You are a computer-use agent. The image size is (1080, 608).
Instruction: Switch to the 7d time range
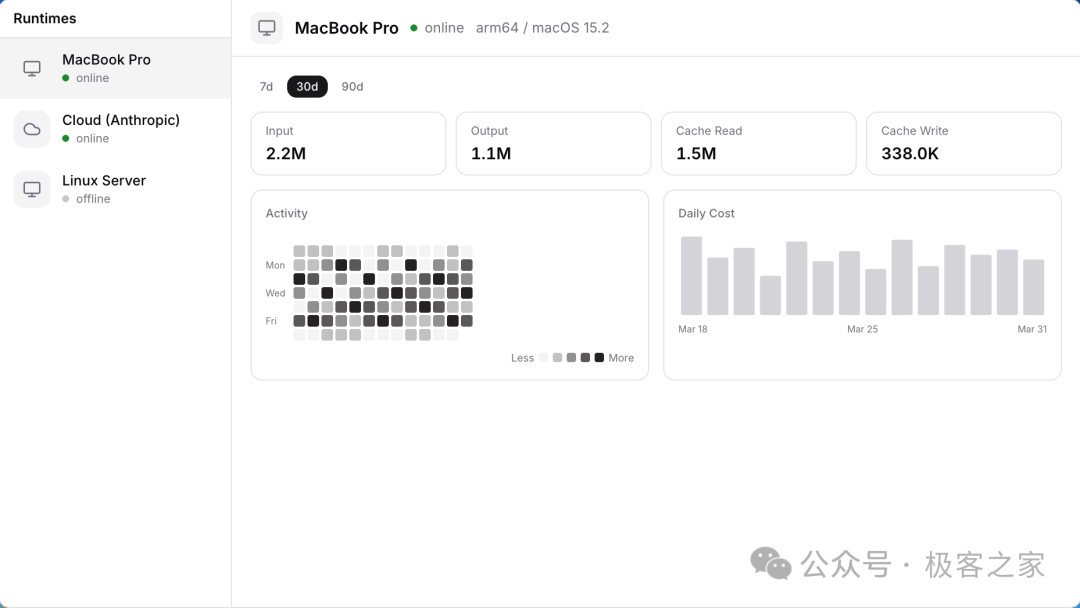pos(266,87)
